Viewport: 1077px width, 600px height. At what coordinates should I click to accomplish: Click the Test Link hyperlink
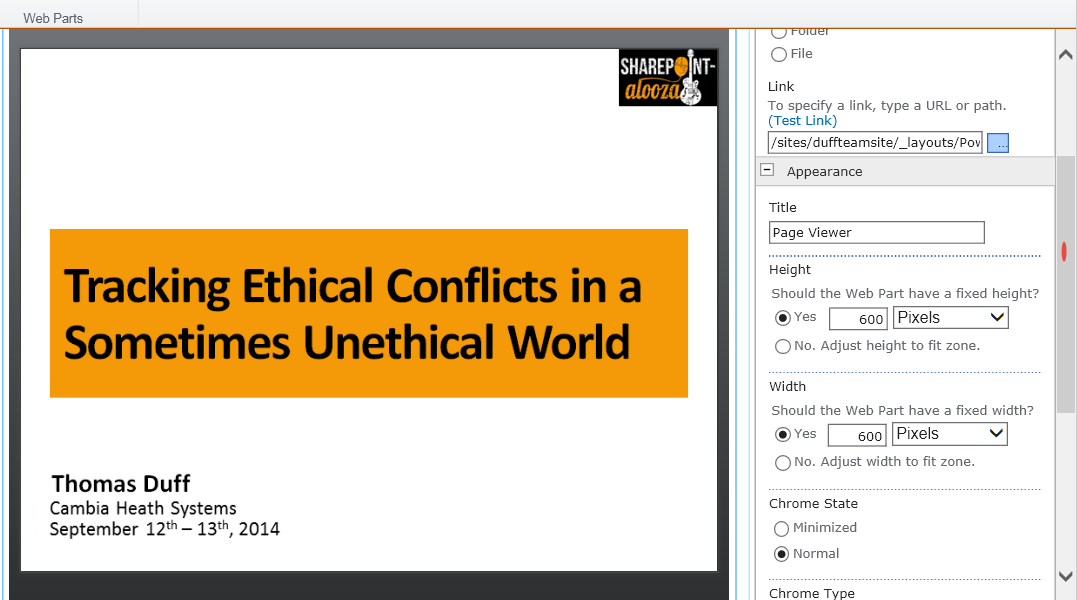[803, 121]
